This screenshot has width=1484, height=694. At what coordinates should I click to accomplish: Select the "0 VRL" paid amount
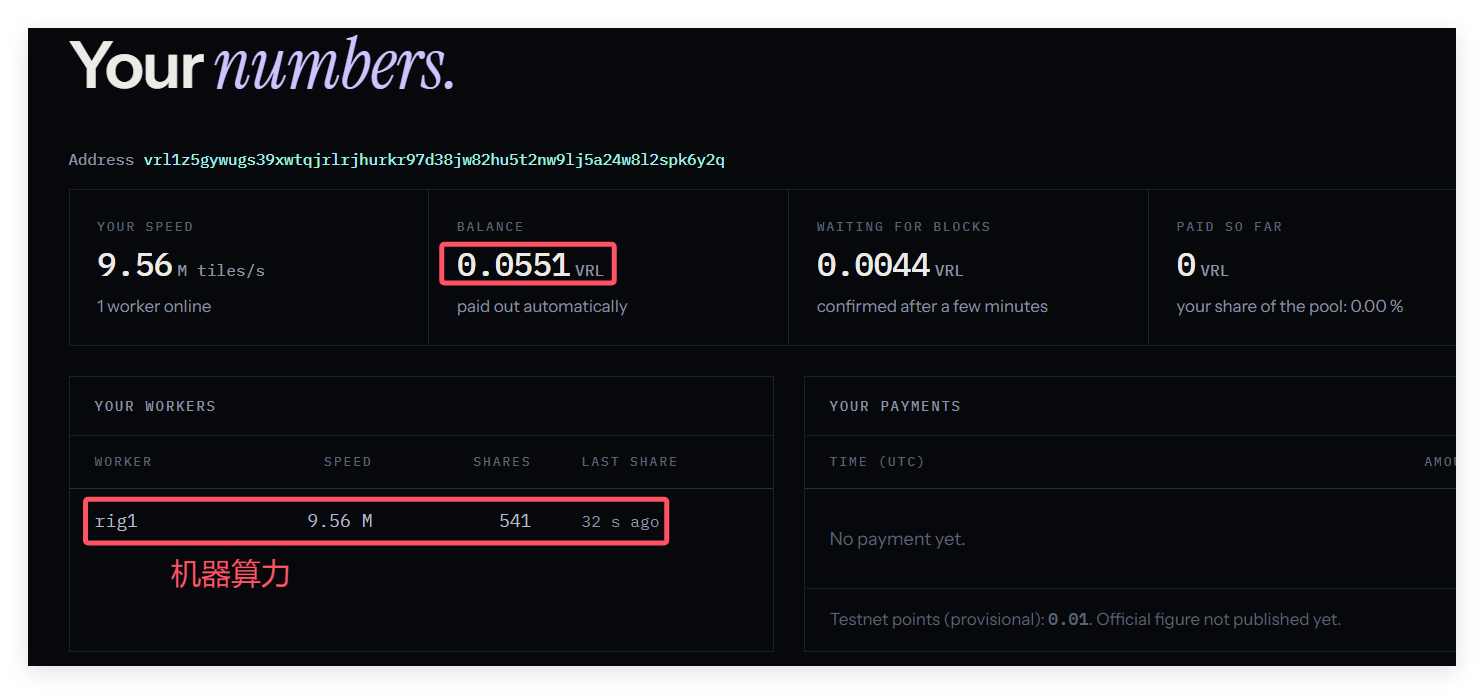1203,266
